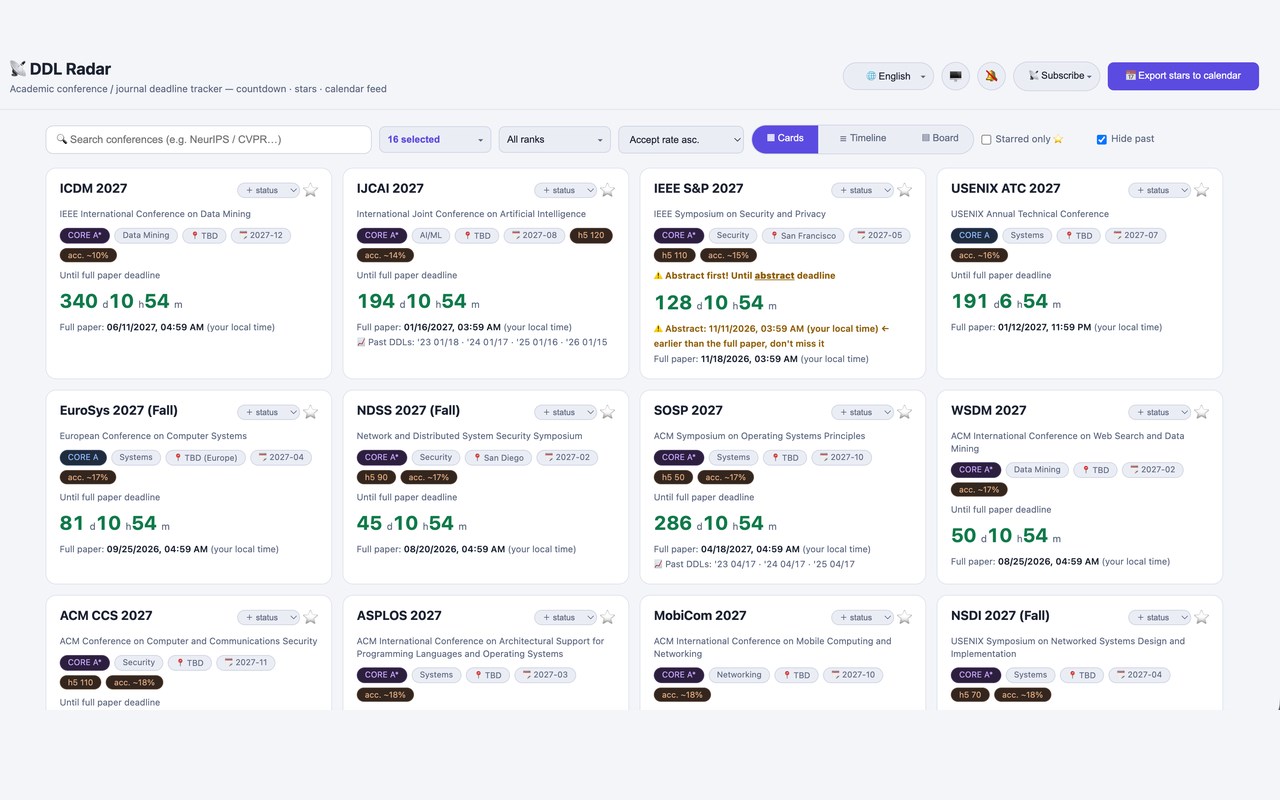Star the SOSP 2027 conference
1280x800 pixels.
click(x=904, y=412)
